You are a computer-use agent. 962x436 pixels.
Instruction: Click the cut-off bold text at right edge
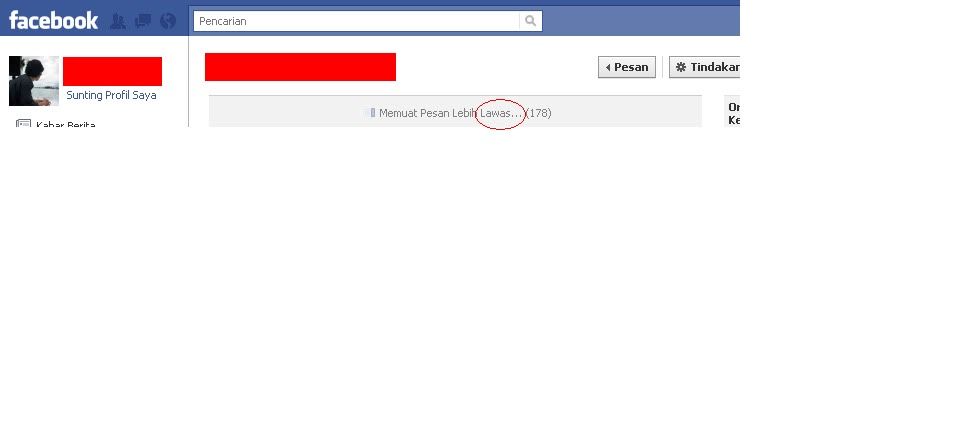(734, 113)
